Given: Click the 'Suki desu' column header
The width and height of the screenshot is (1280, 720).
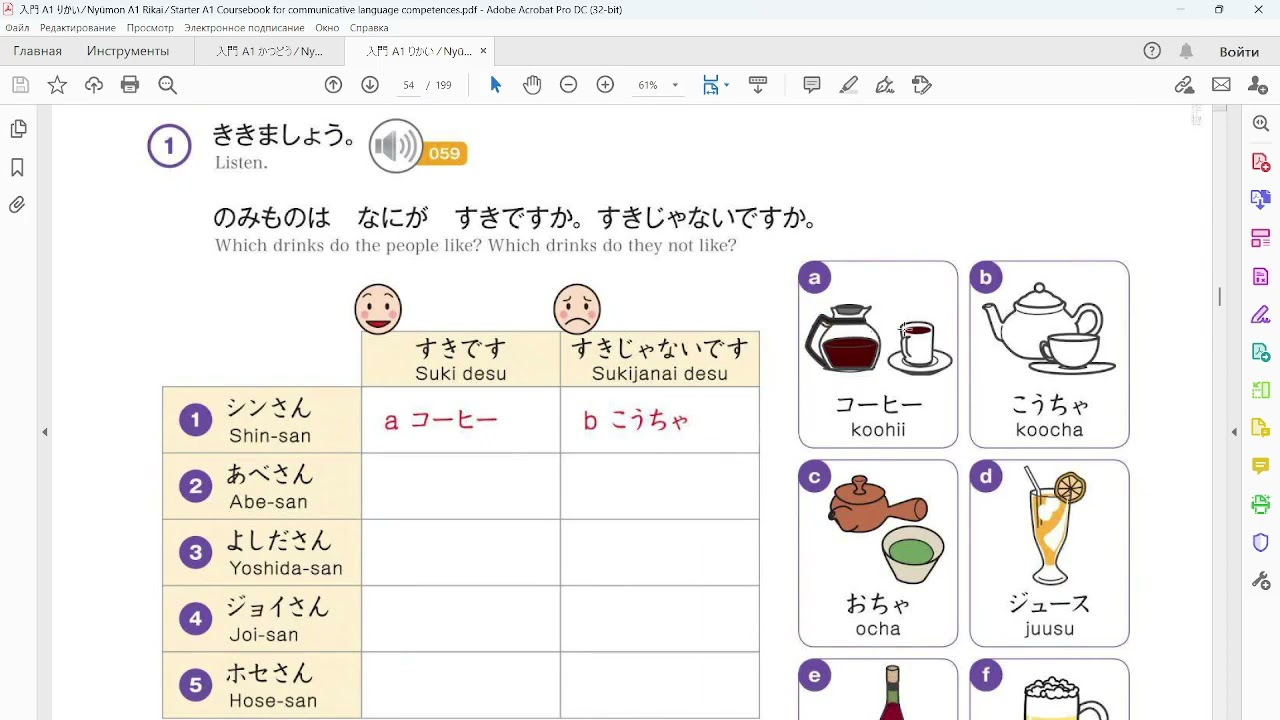Looking at the screenshot, I should (x=461, y=359).
